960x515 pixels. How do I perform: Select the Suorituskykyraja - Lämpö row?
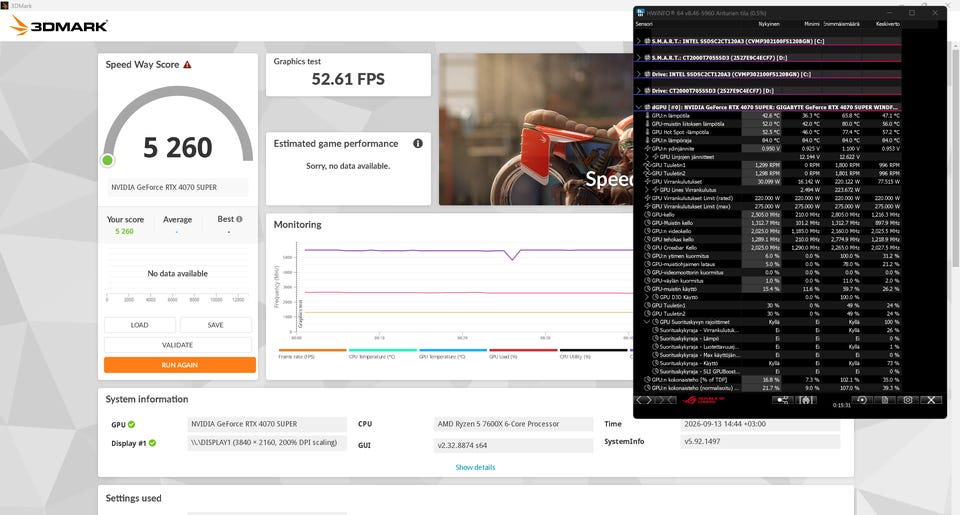[x=768, y=338]
